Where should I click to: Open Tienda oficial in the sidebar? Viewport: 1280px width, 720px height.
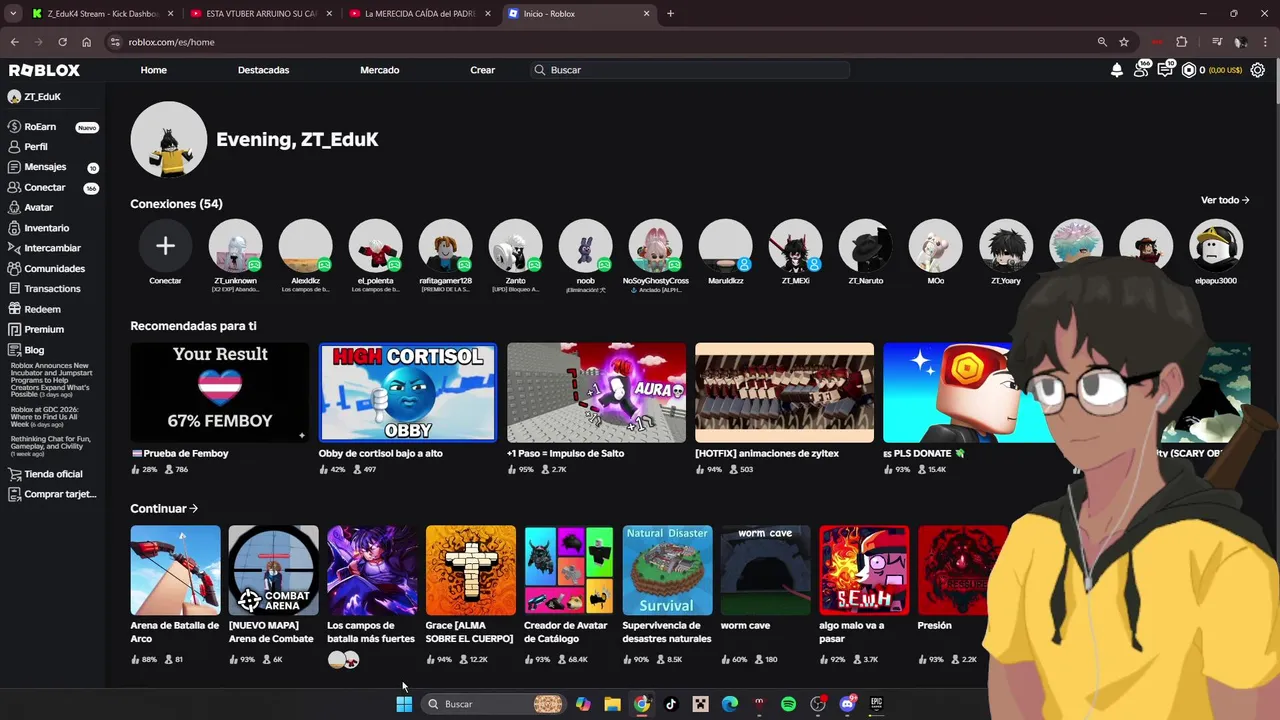52,474
